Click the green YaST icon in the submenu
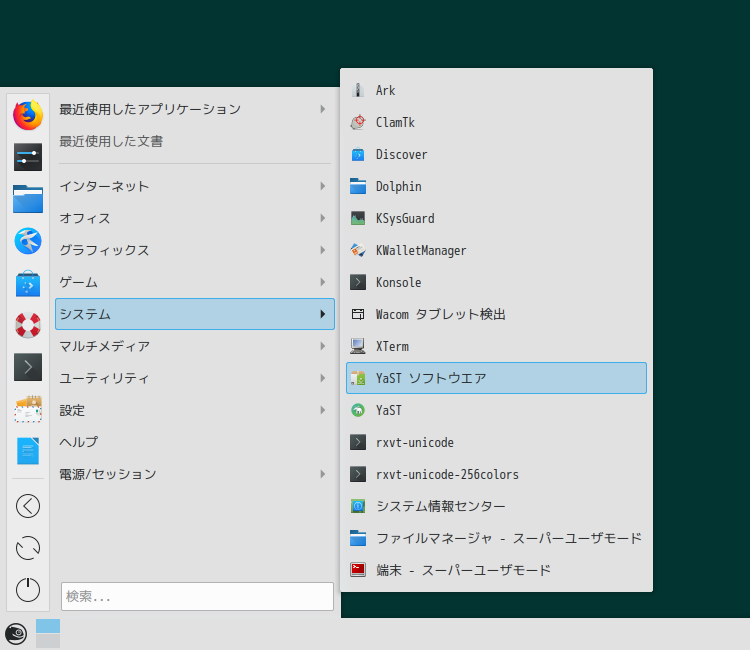Viewport: 750px width, 650px height. 358,410
